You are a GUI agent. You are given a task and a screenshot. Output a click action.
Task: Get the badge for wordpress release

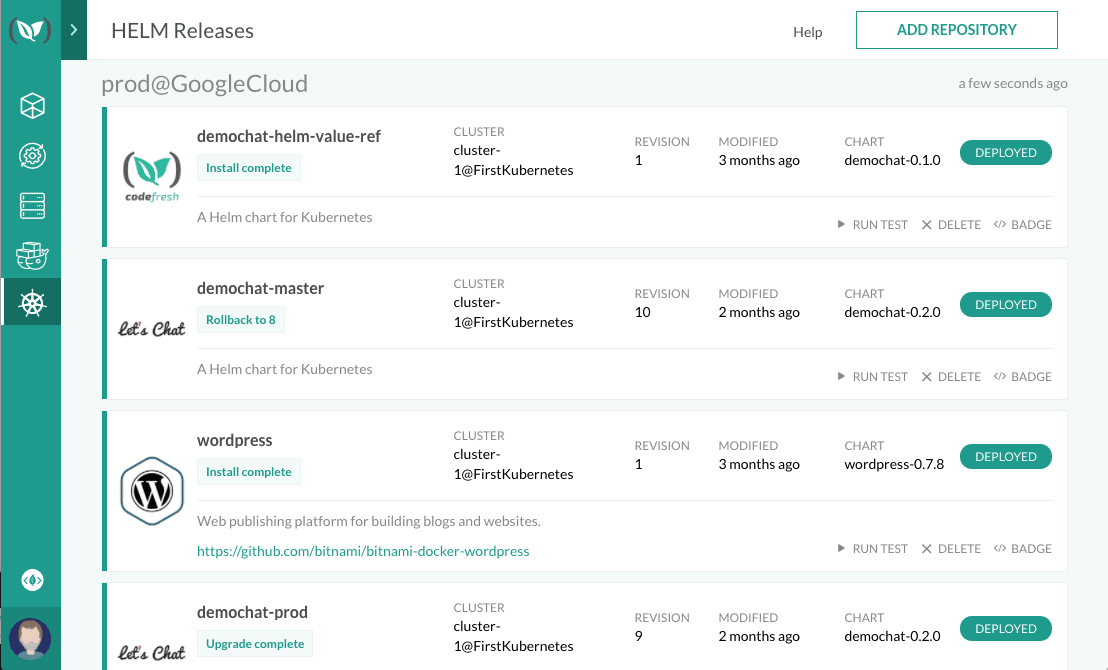click(x=1022, y=549)
